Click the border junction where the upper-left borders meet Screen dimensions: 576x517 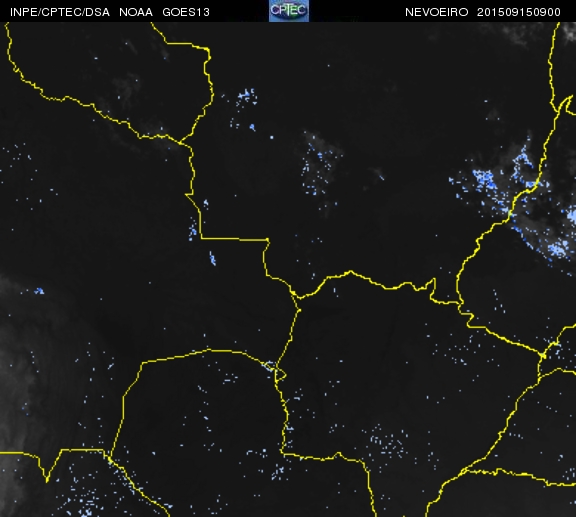pos(180,142)
